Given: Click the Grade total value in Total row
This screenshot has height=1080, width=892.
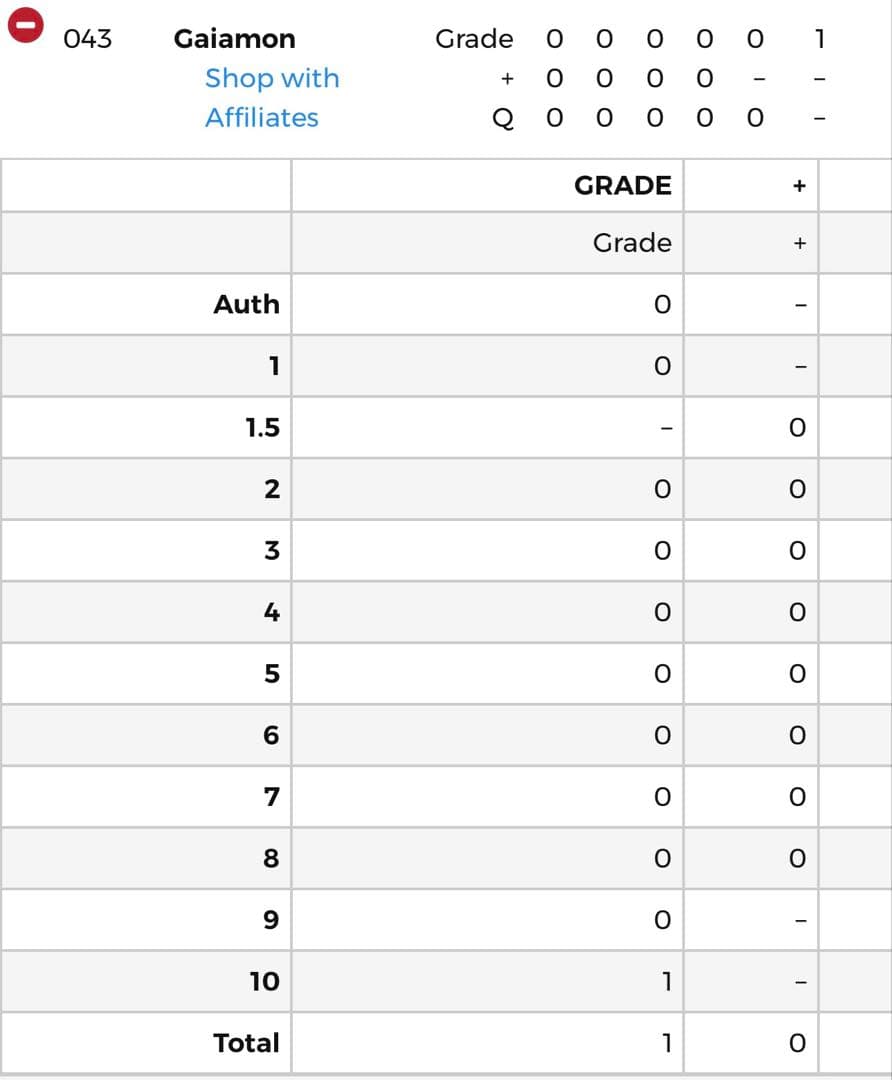Looking at the screenshot, I should (x=664, y=1043).
